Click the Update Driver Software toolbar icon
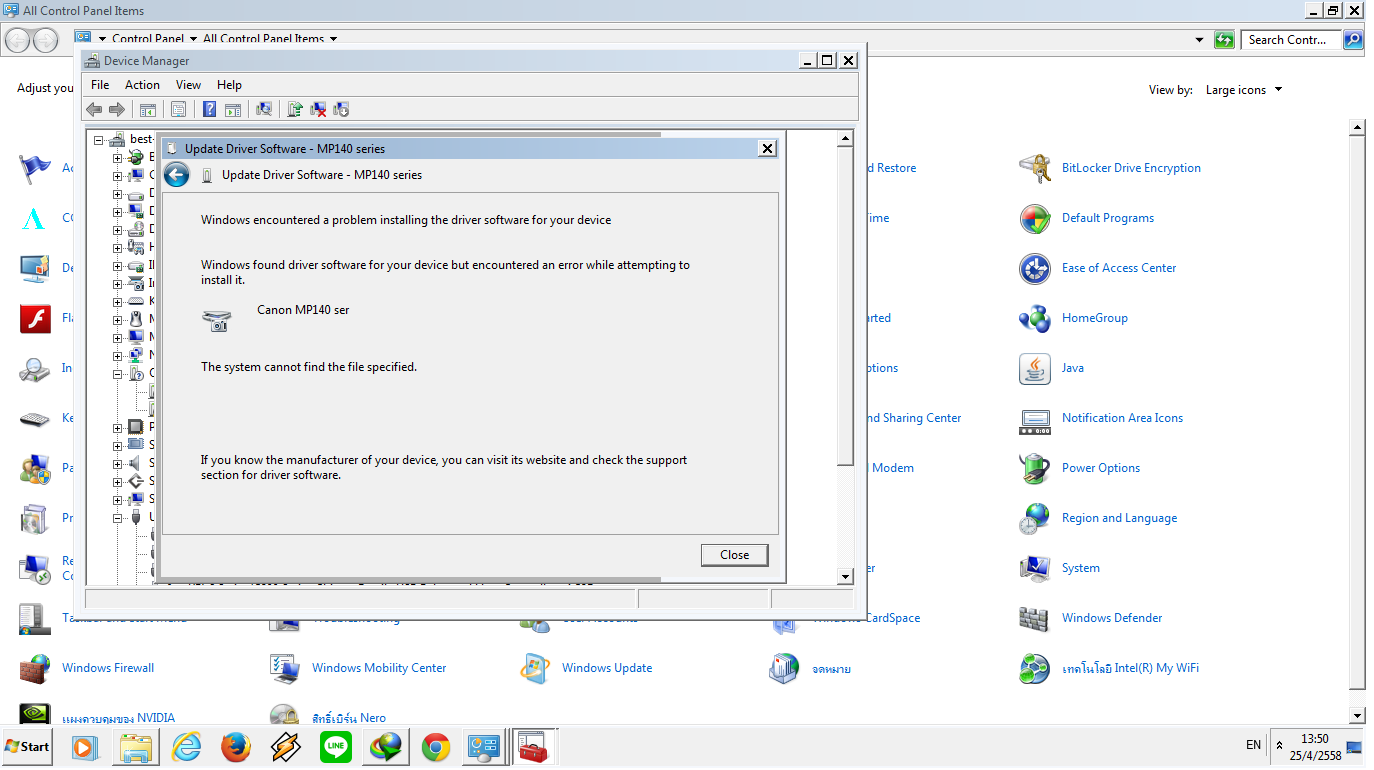This screenshot has height=770, width=1374. pyautogui.click(x=295, y=109)
